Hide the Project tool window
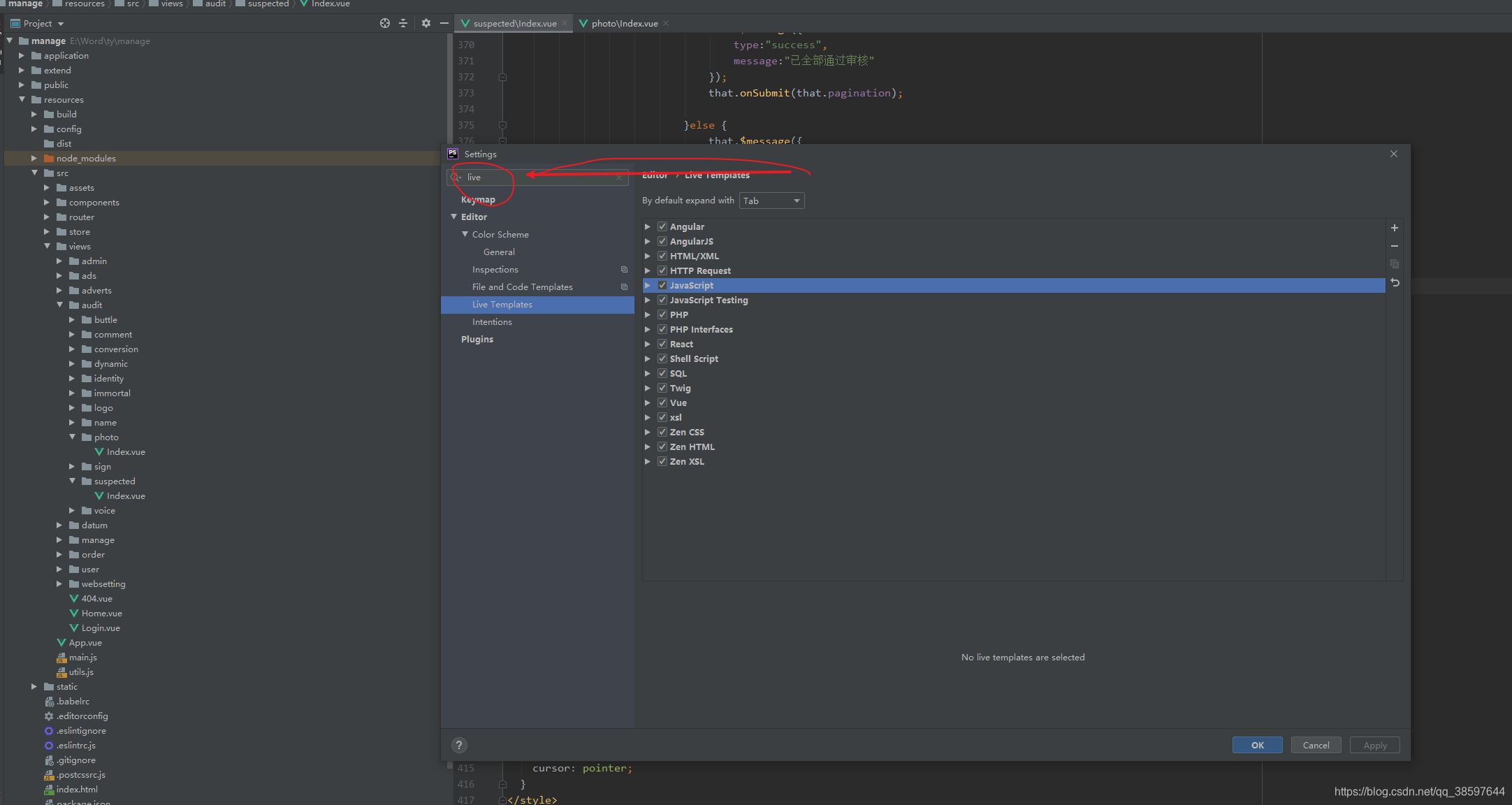 tap(444, 23)
